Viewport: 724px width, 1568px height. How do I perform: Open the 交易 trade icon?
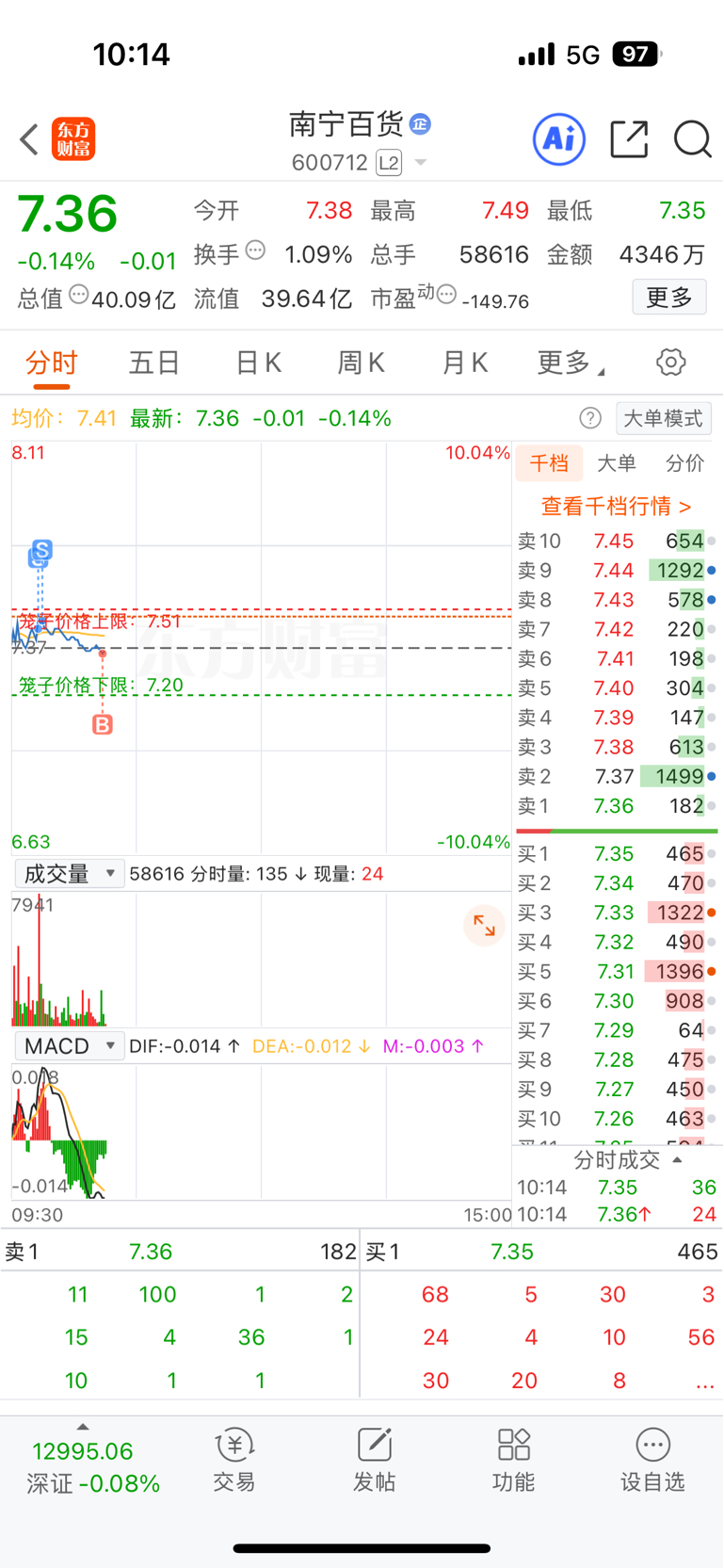(234, 1461)
